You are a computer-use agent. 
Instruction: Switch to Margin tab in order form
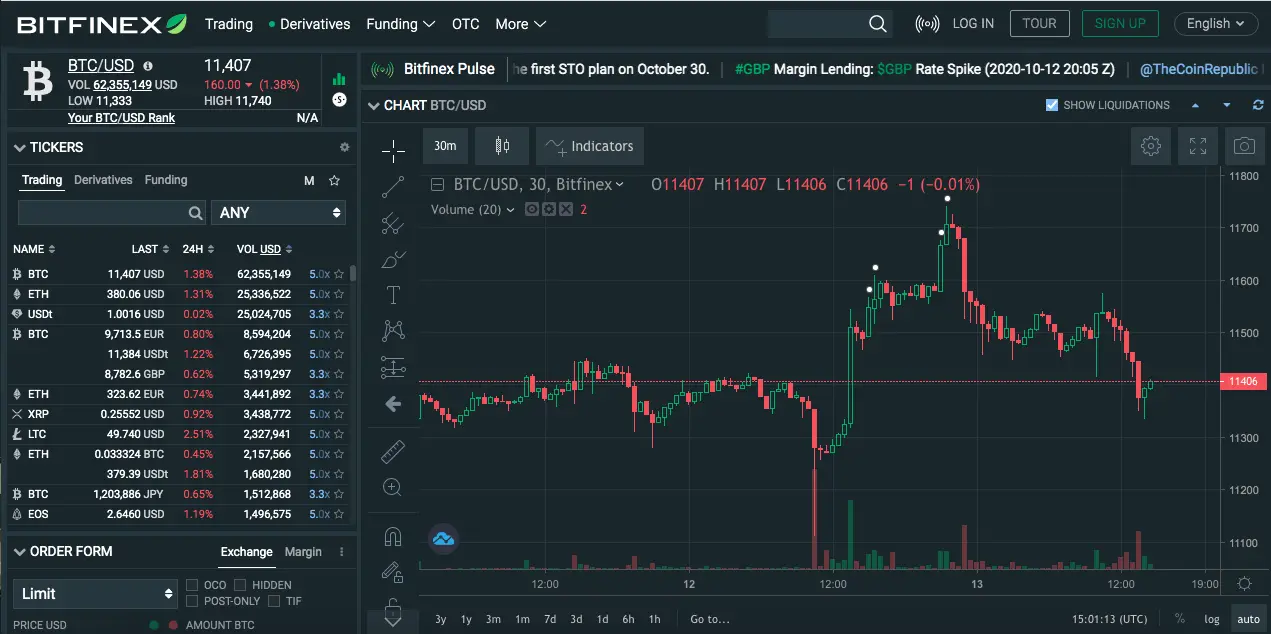click(x=303, y=552)
